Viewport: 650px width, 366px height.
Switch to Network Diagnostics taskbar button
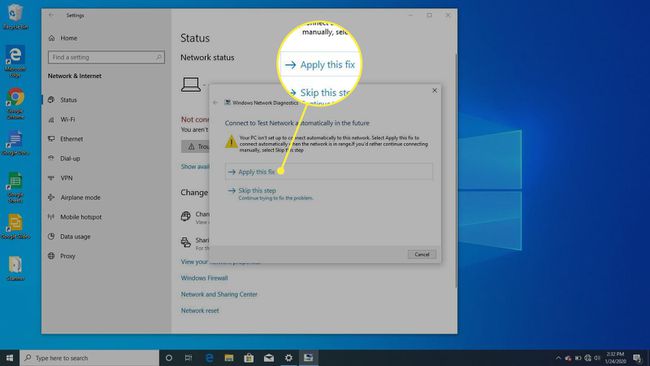[308, 358]
